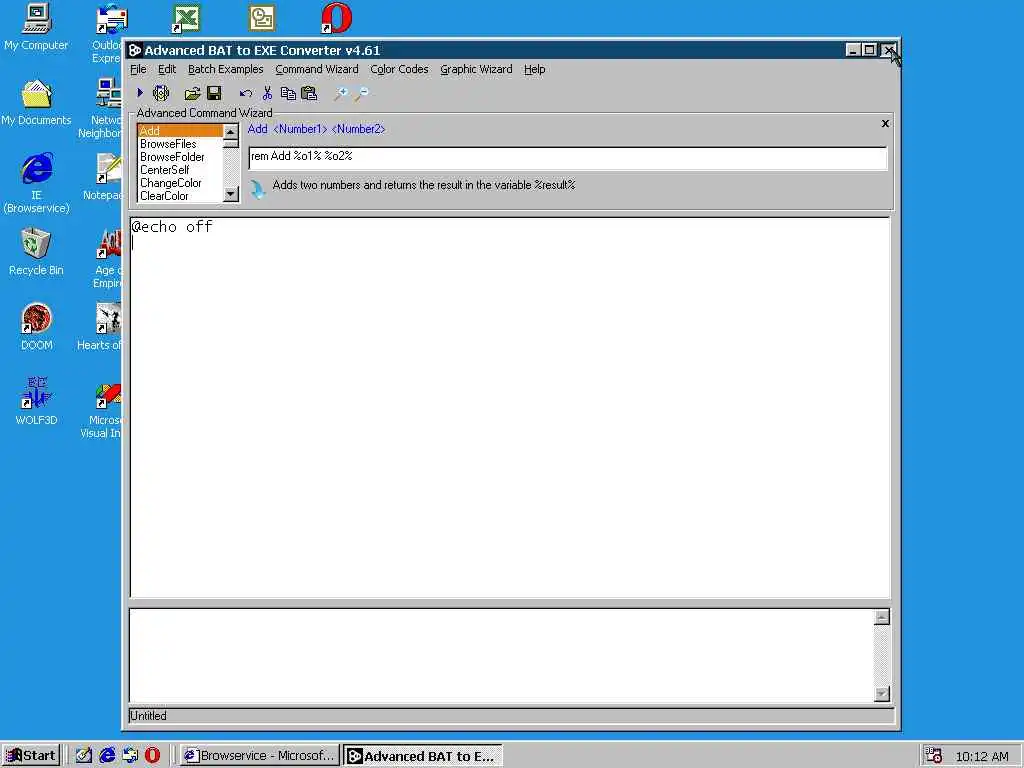The image size is (1024, 768).
Task: Click the Notepad desktop icon
Action: click(x=104, y=176)
